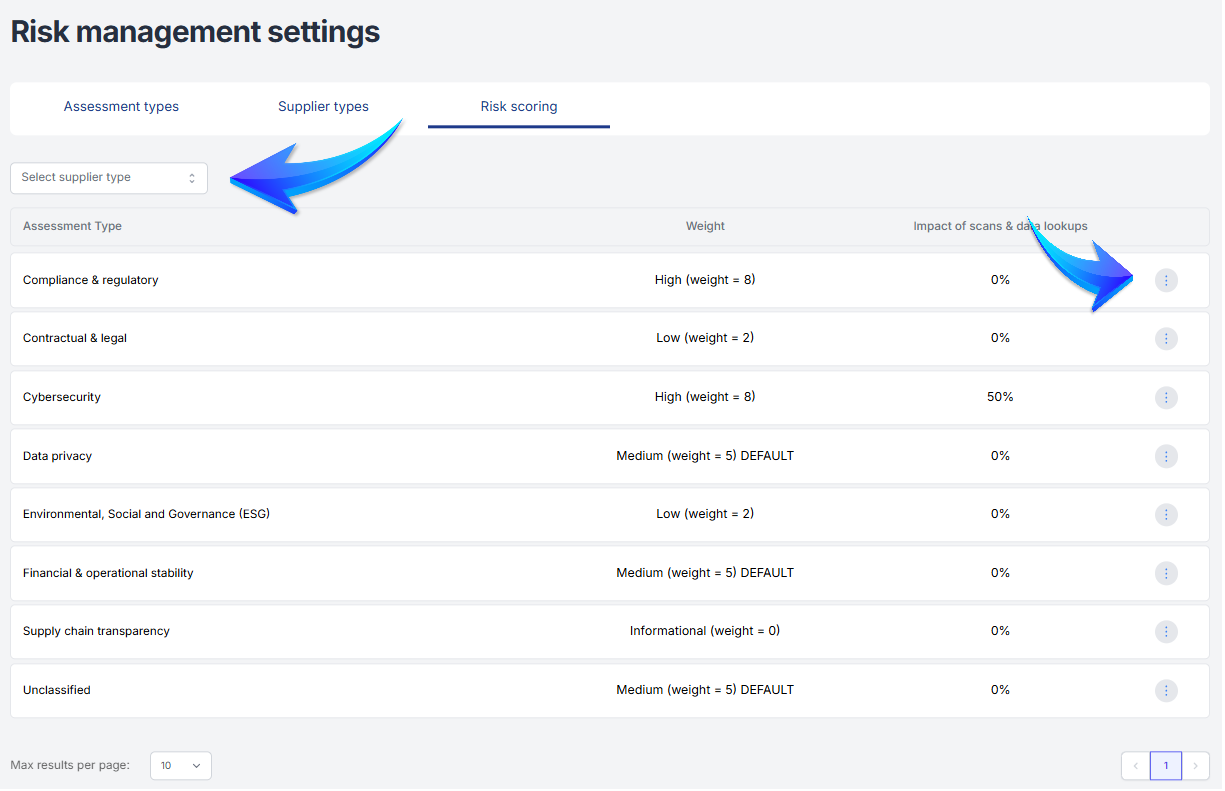The height and width of the screenshot is (791, 1225).
Task: Click the next page arrow
Action: (x=1196, y=766)
